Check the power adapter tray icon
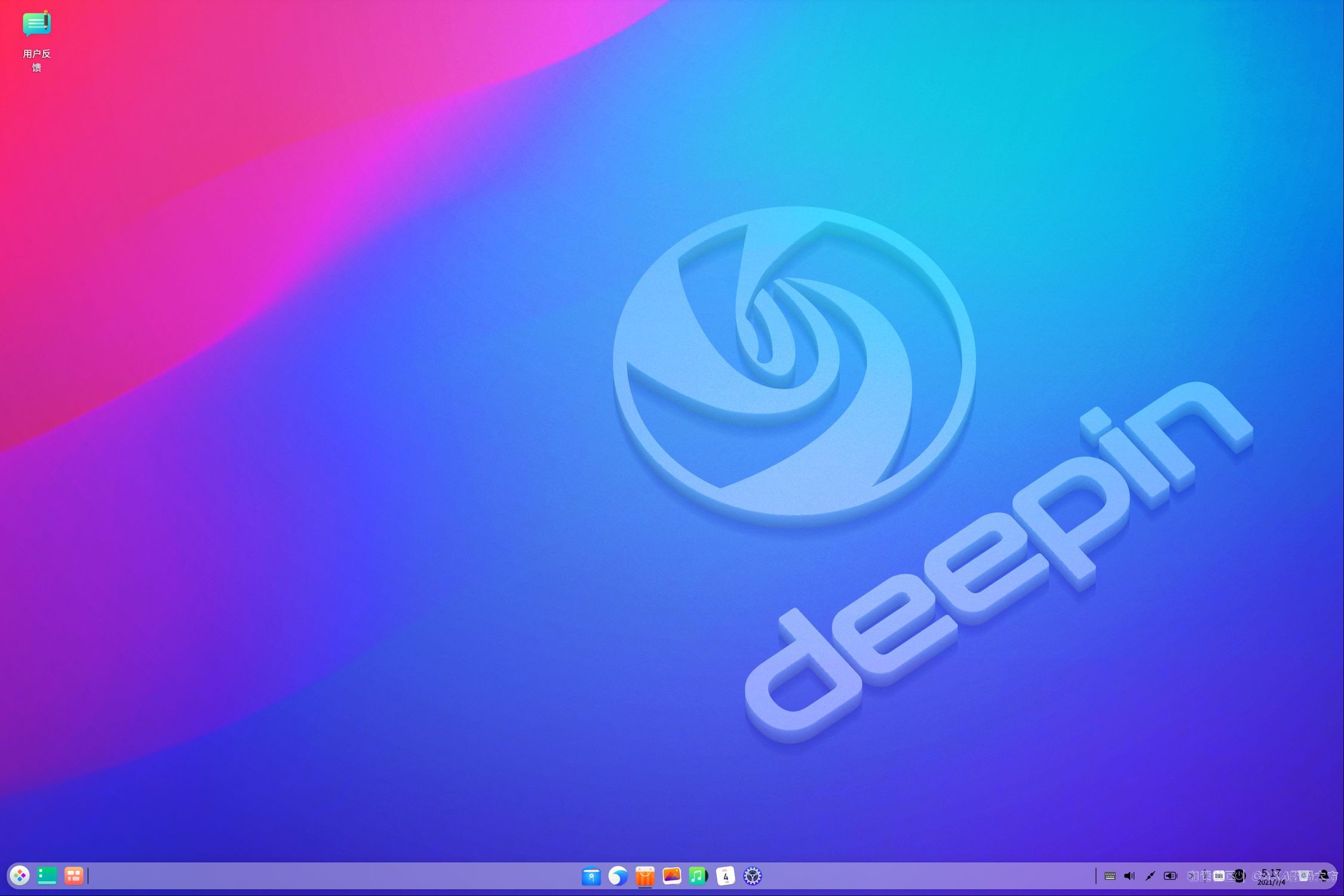1344x896 pixels. [1149, 876]
